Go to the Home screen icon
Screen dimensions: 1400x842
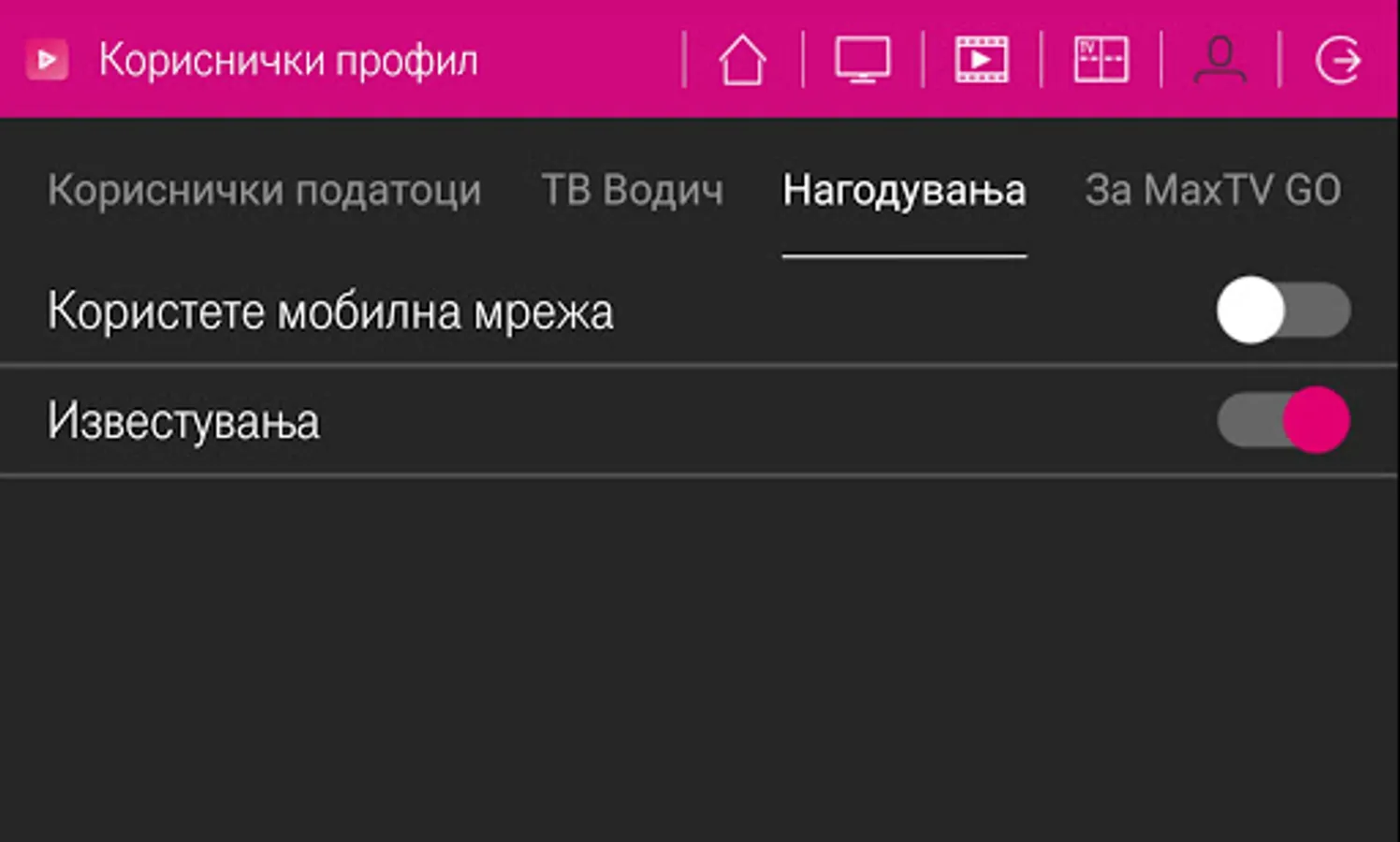[x=742, y=60]
